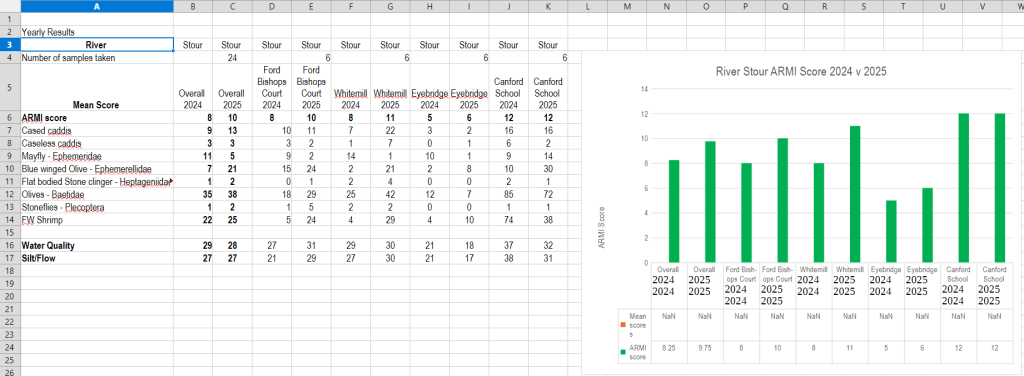The width and height of the screenshot is (1024, 376).
Task: Select row 25 header
Action: (x=10, y=361)
